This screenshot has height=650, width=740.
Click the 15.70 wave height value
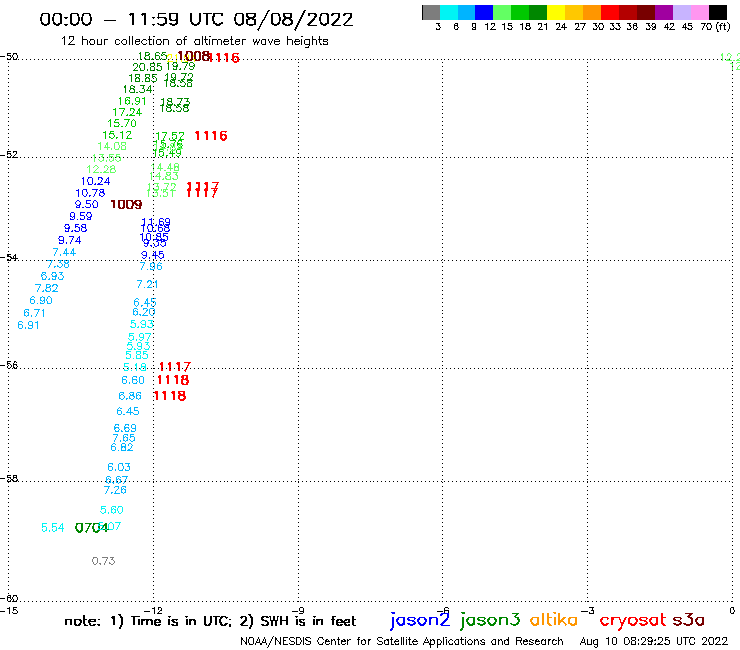click(x=121, y=124)
